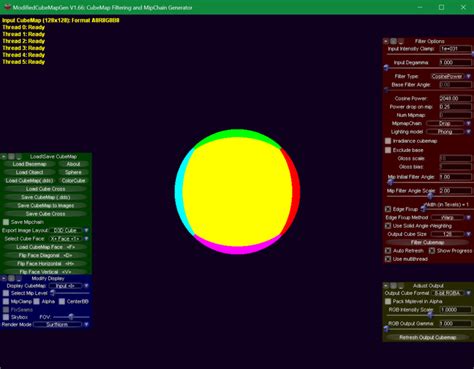
Task: Click the ModifiedCubeMapGen app icon in title bar
Action: point(8,7)
